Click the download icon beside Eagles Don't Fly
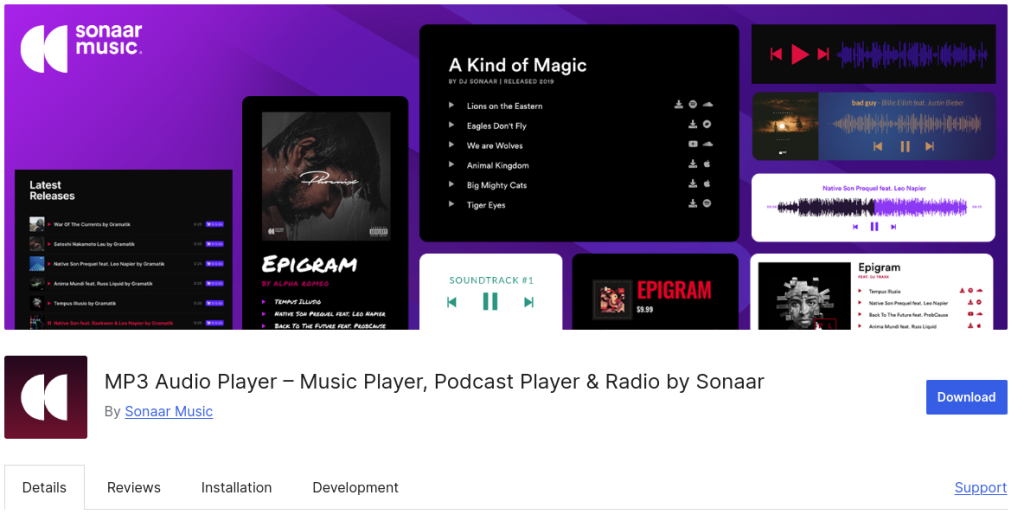The image size is (1024, 521). 693,124
